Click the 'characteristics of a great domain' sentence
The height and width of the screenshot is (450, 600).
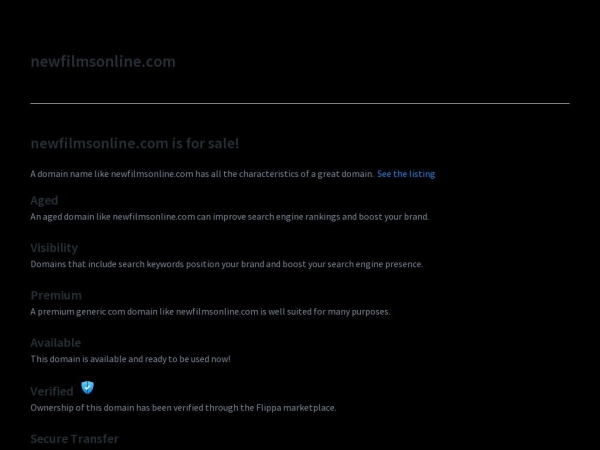(202, 174)
